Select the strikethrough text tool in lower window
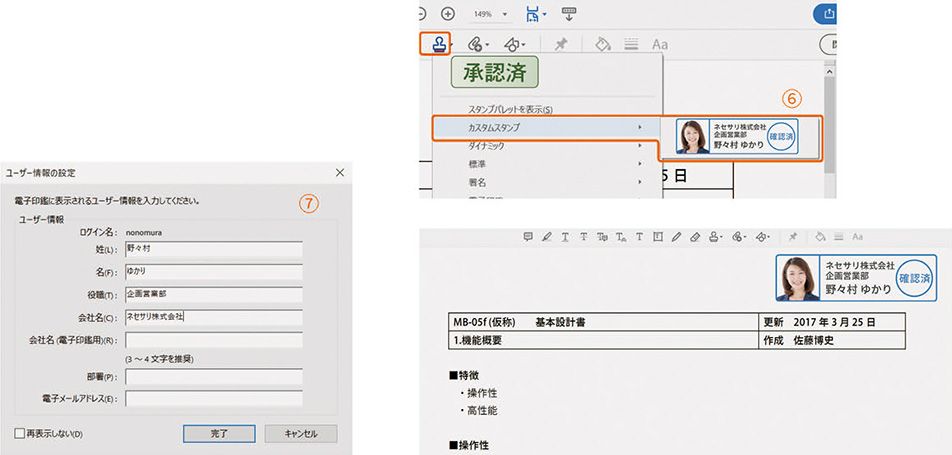 point(583,237)
